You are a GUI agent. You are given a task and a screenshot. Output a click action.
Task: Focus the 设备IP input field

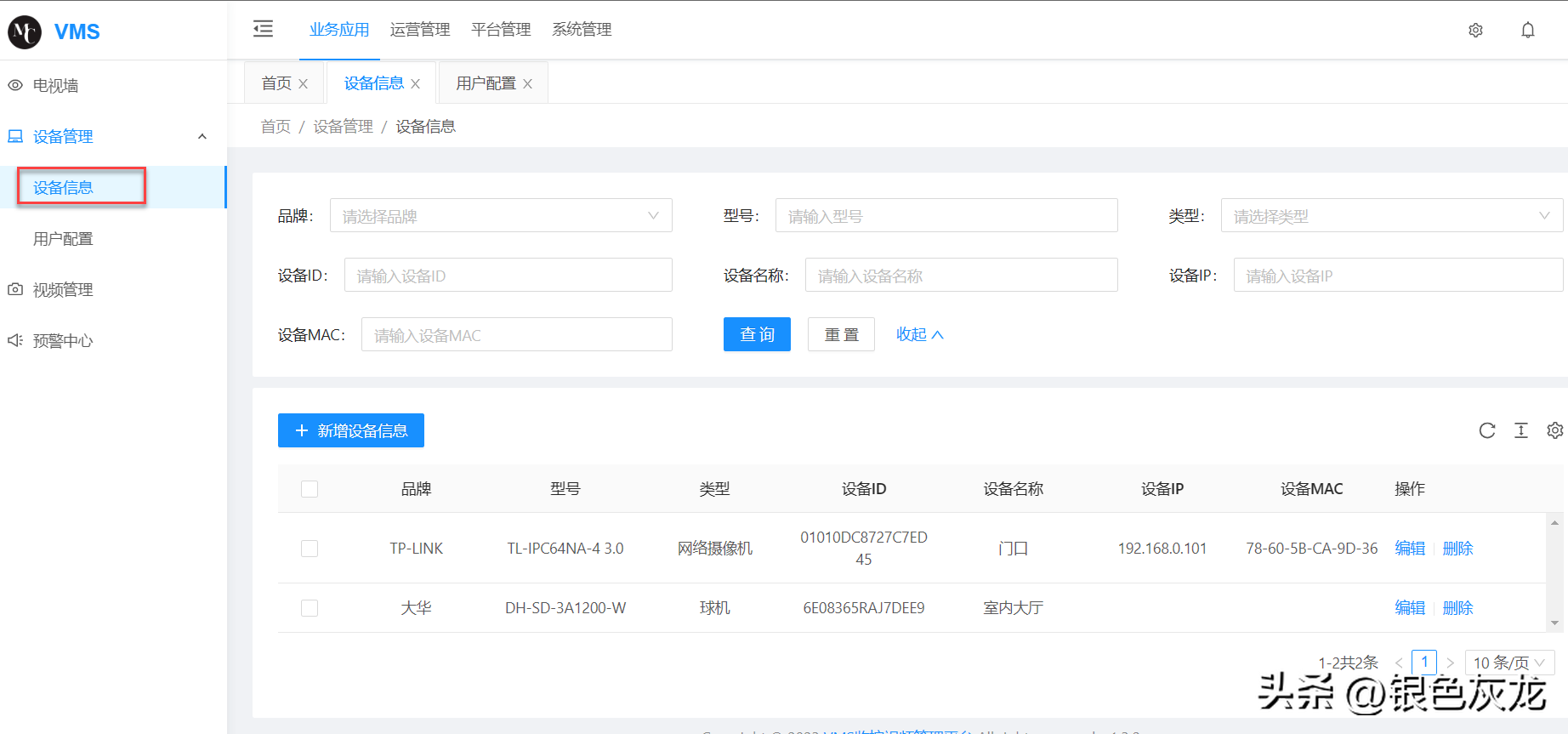pos(1399,275)
